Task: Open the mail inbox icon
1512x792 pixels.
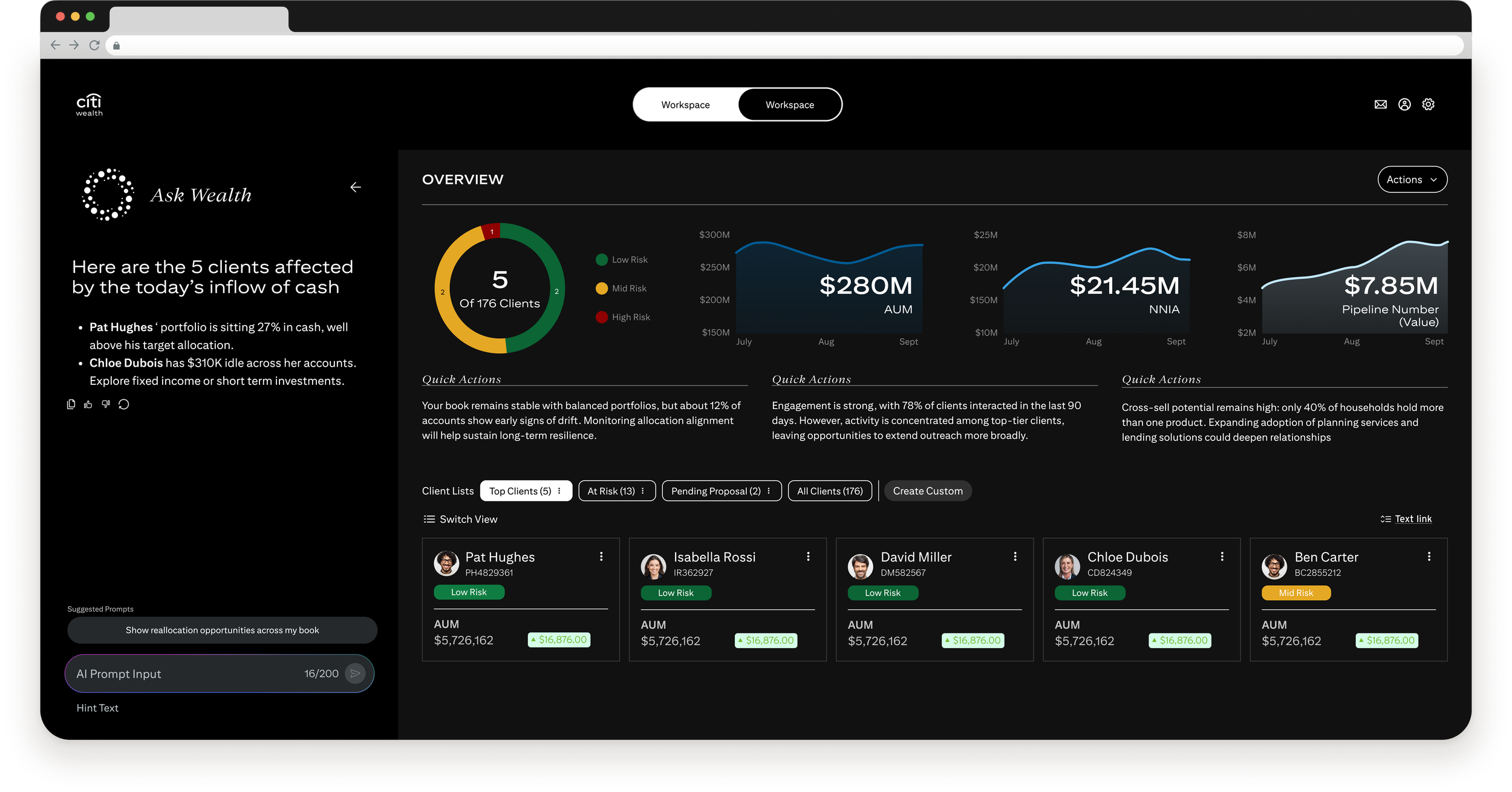Action: [x=1380, y=105]
